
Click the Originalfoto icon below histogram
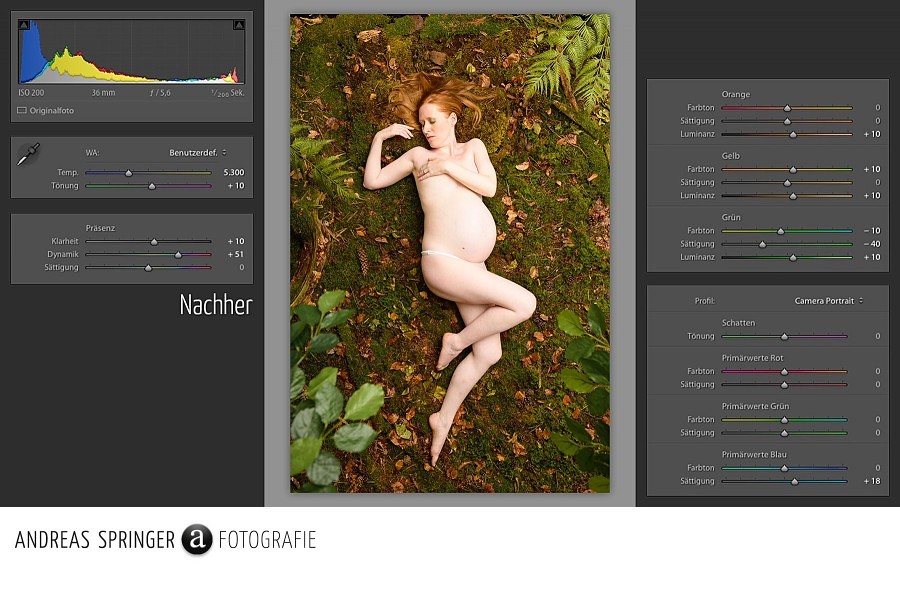(22, 110)
